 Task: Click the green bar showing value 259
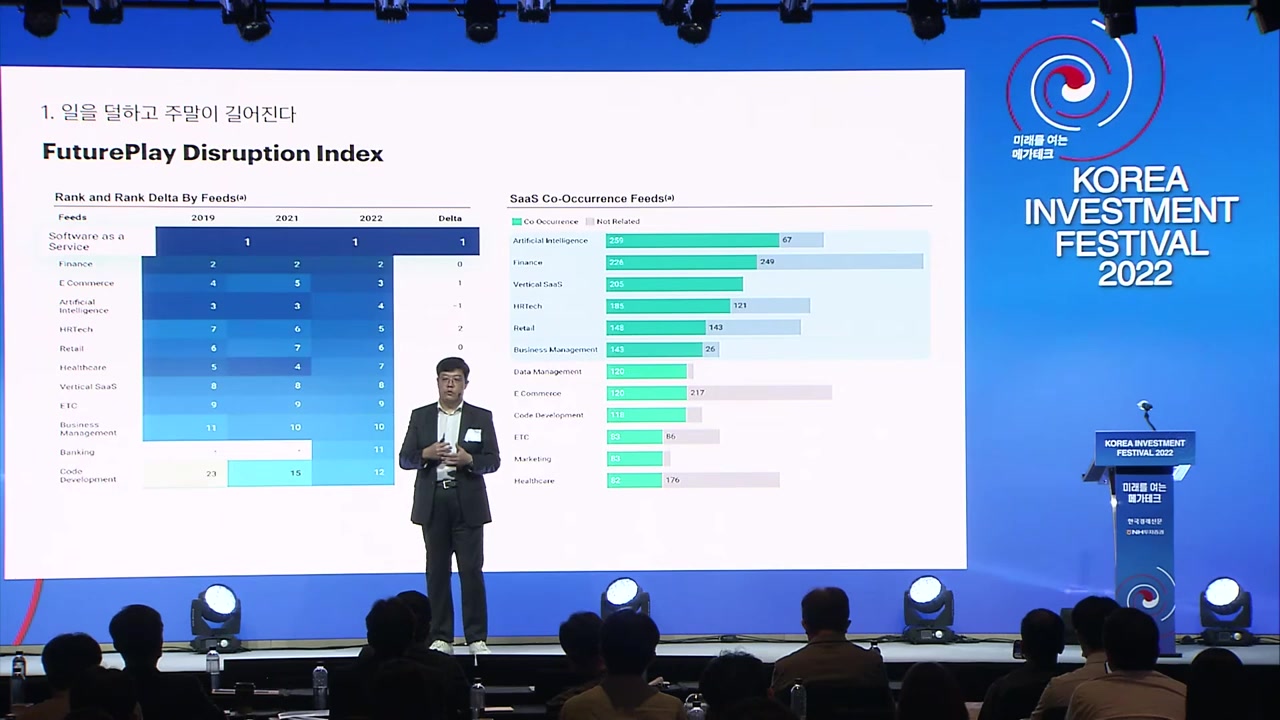point(692,240)
